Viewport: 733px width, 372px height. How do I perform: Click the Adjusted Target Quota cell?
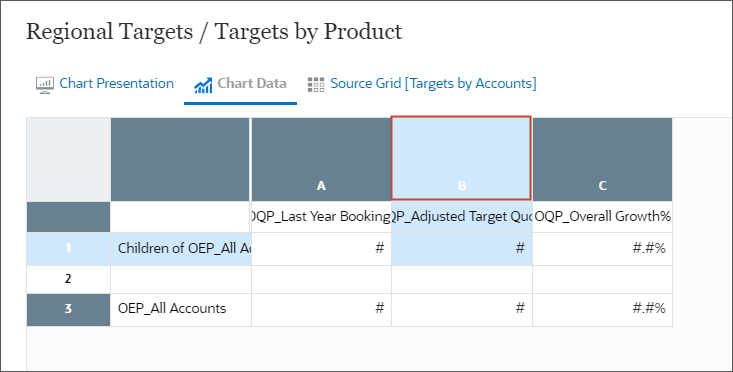[x=461, y=217]
